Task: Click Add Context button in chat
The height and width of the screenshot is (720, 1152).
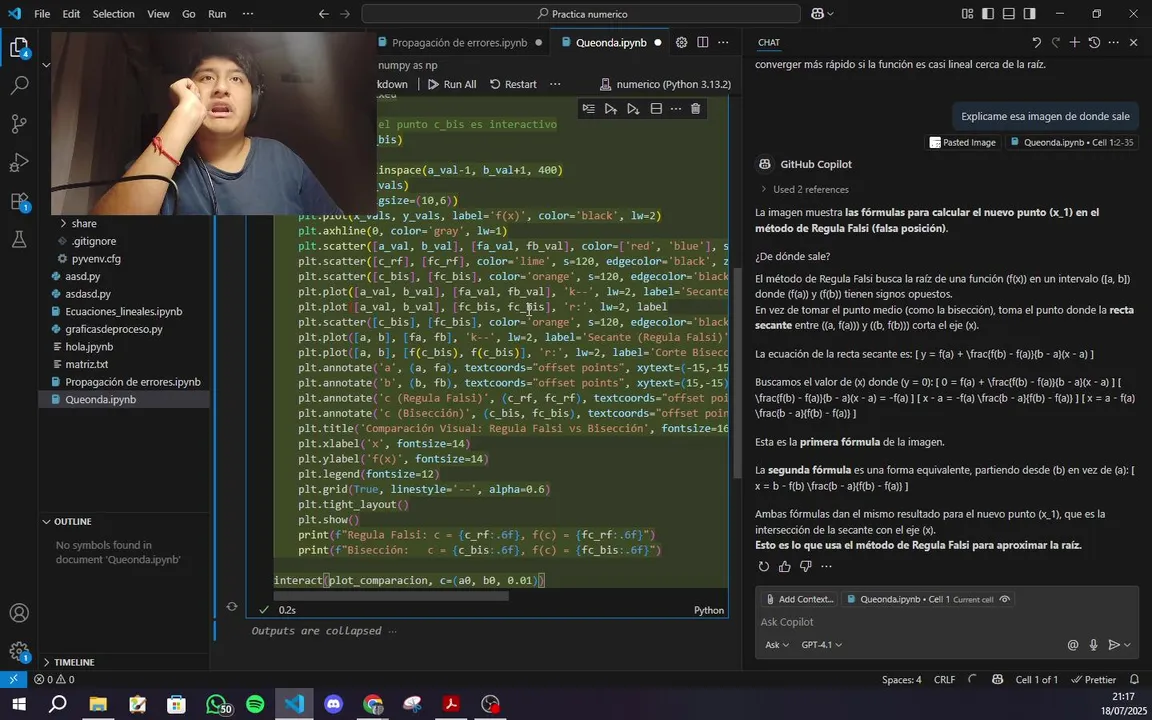Action: 799,599
